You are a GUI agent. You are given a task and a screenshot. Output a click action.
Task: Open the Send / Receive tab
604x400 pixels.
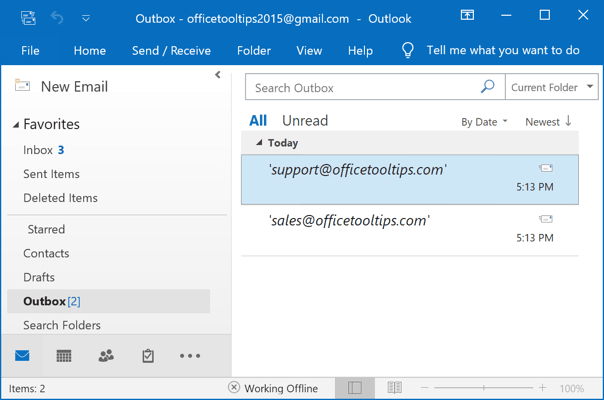tap(171, 50)
